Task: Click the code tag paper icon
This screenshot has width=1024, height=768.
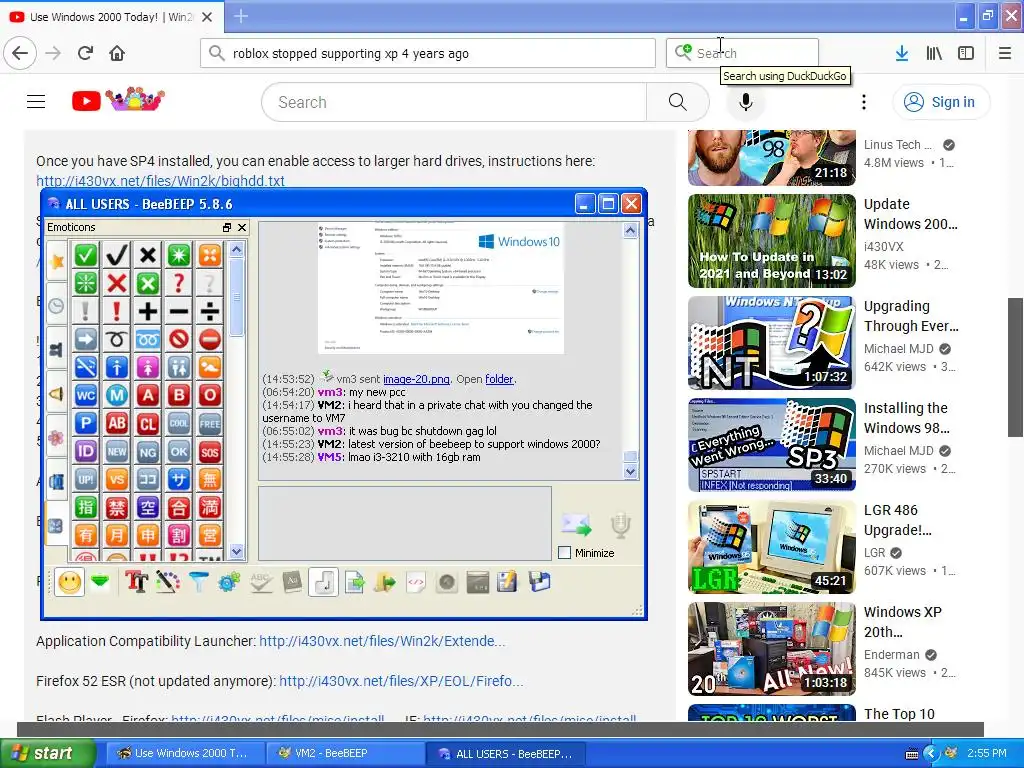Action: click(416, 581)
